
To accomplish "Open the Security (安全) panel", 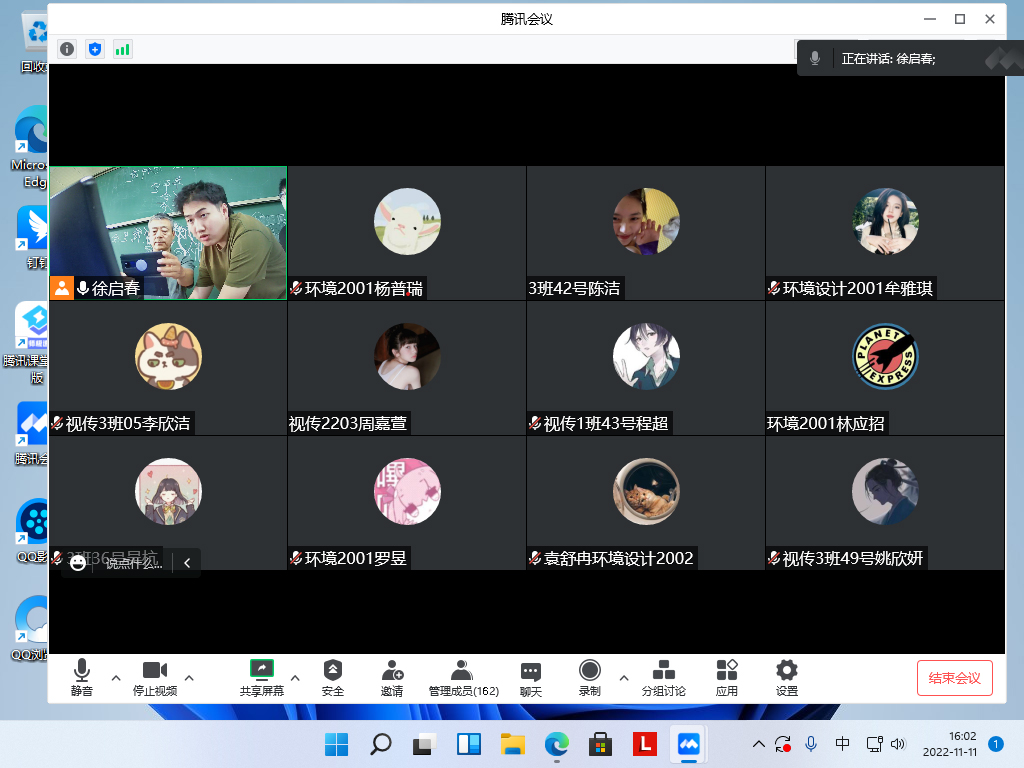I will point(333,677).
